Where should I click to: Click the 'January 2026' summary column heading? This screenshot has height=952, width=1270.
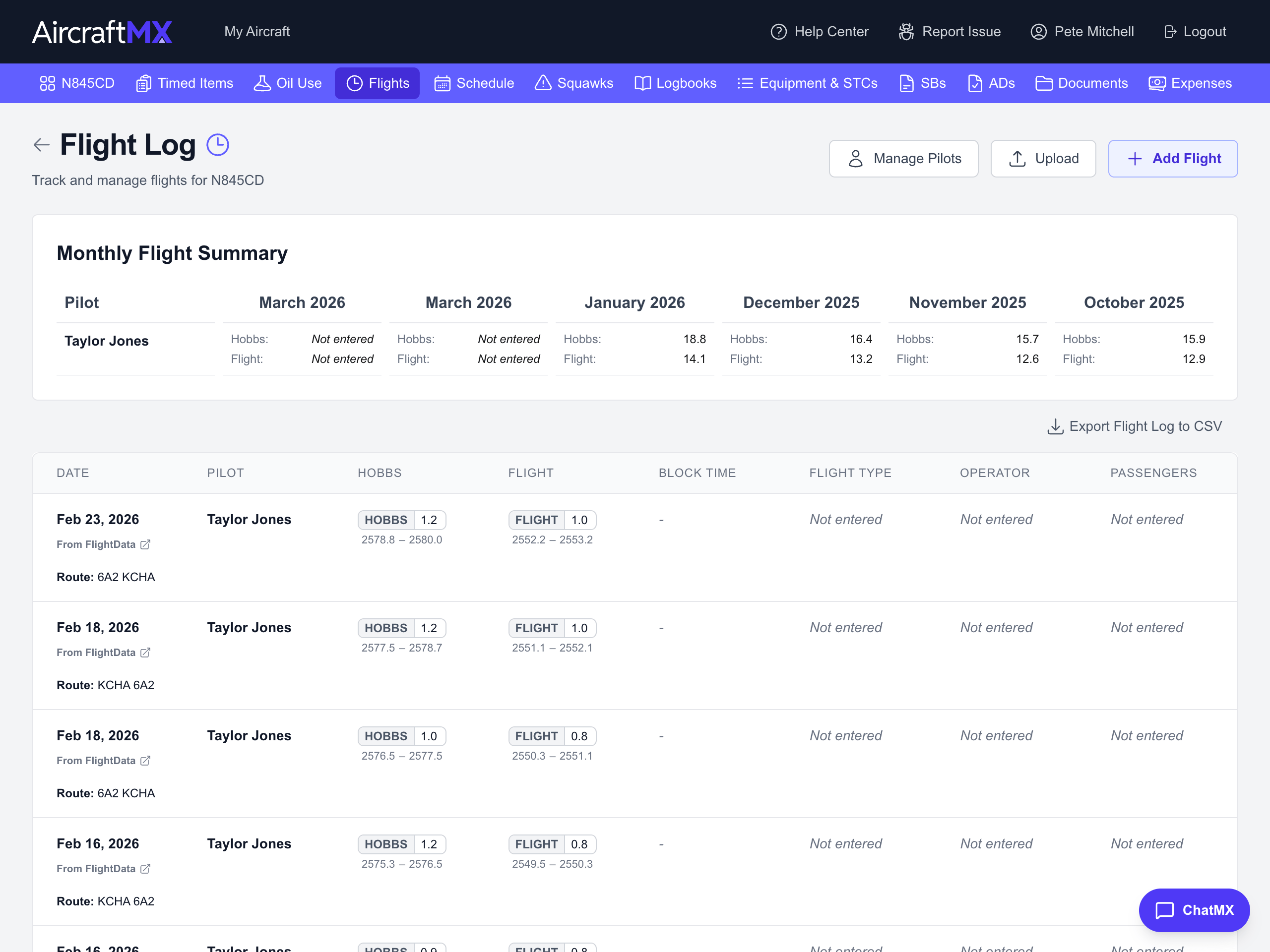(x=635, y=302)
